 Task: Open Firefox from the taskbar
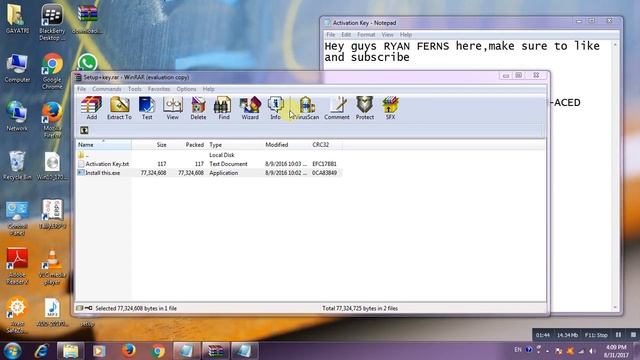point(129,351)
